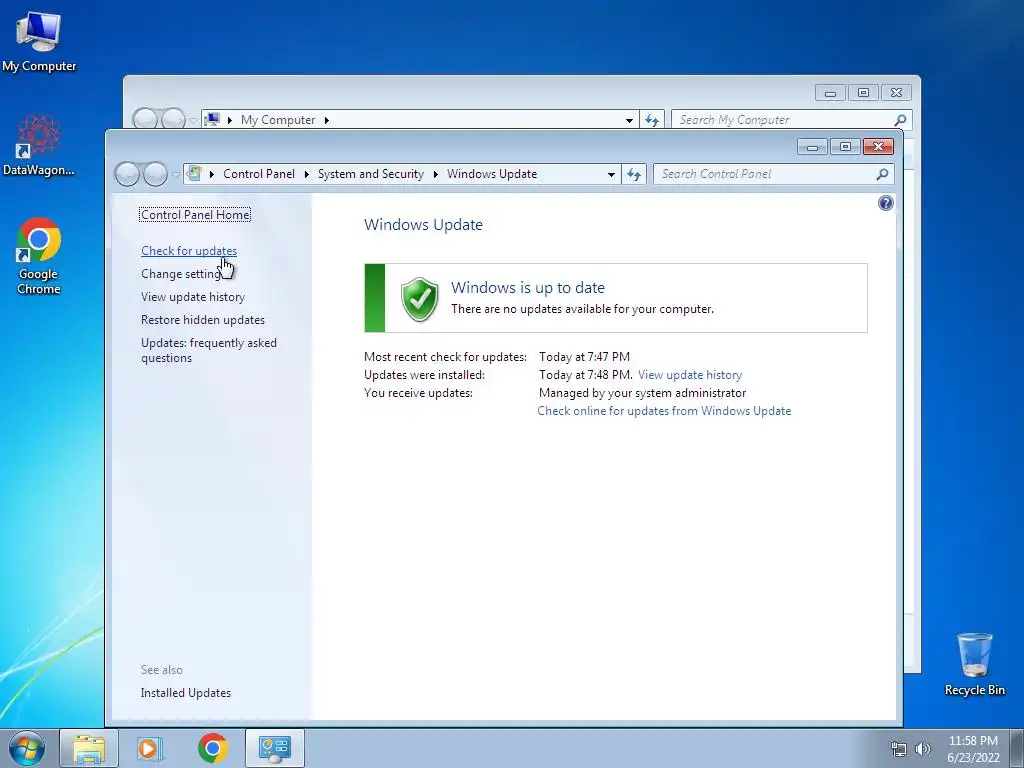Viewport: 1024px width, 768px height.
Task: Open Chrome from the taskbar
Action: click(x=212, y=748)
